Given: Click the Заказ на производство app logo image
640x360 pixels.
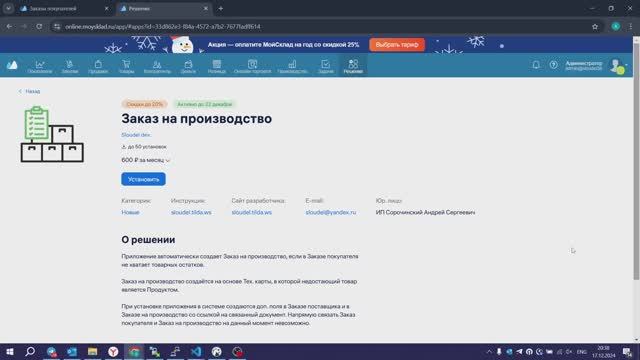Looking at the screenshot, I should pyautogui.click(x=52, y=134).
